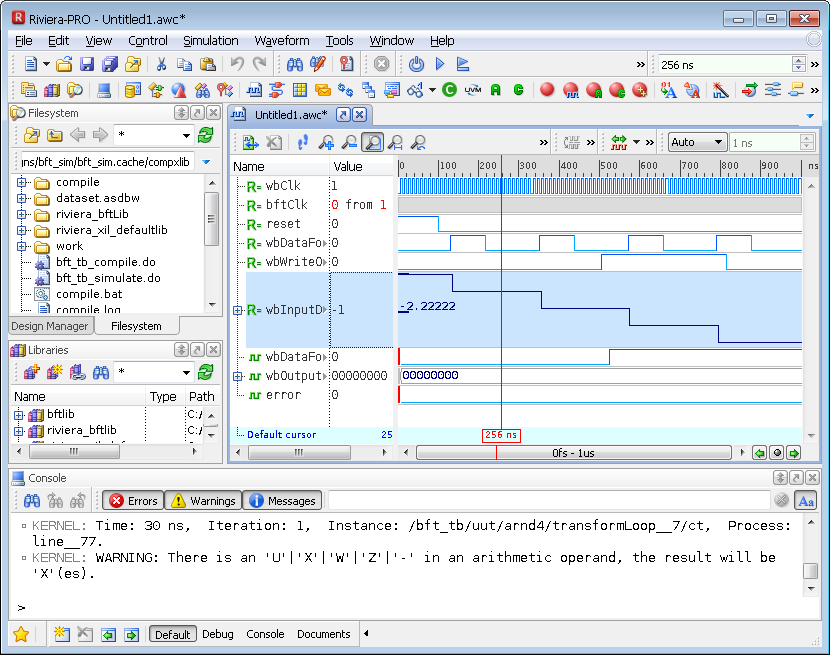Select the bft_tb_simulate.do file
The height and width of the screenshot is (655, 830).
point(108,278)
